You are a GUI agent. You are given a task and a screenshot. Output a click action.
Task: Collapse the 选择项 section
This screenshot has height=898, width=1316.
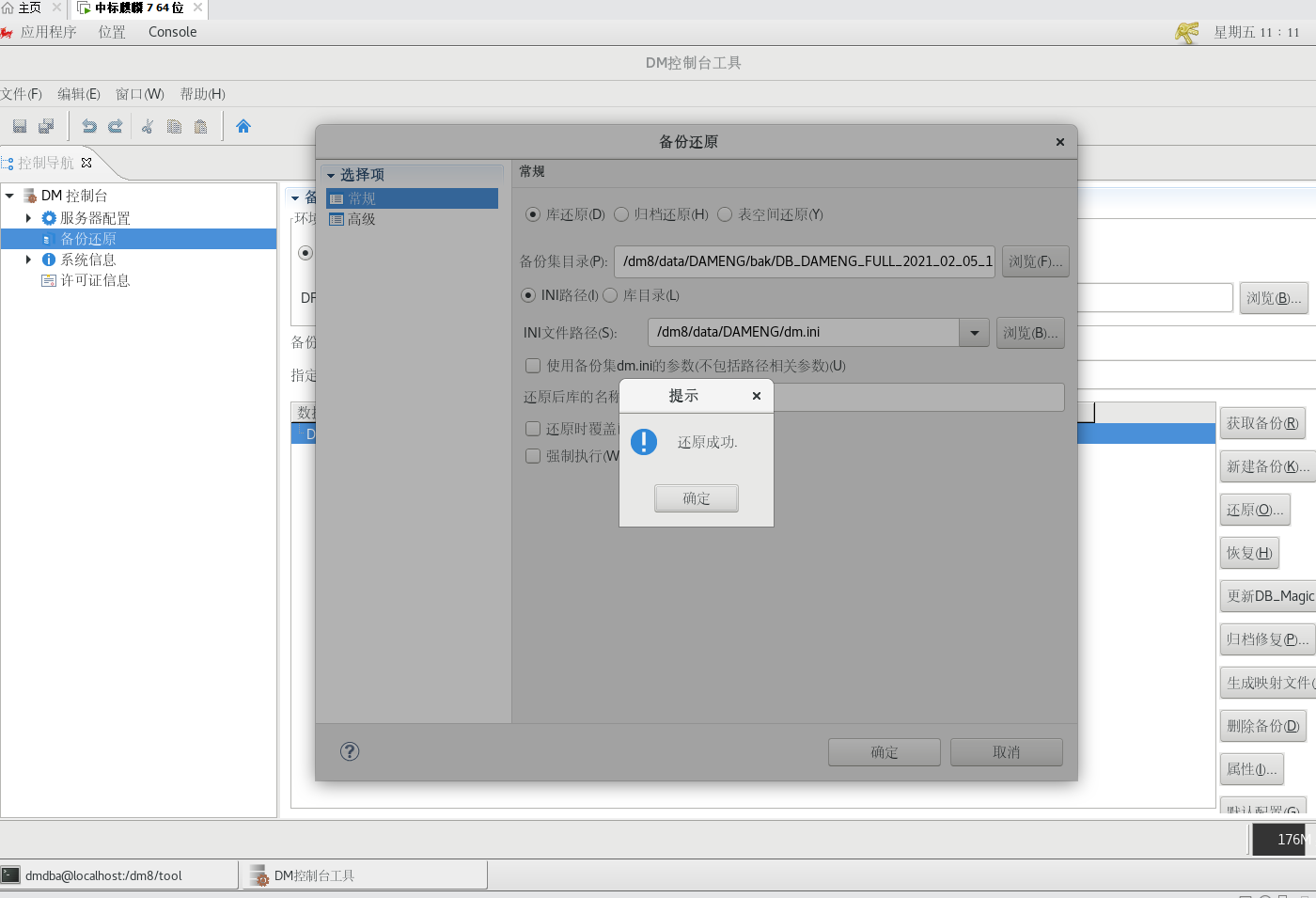[331, 176]
